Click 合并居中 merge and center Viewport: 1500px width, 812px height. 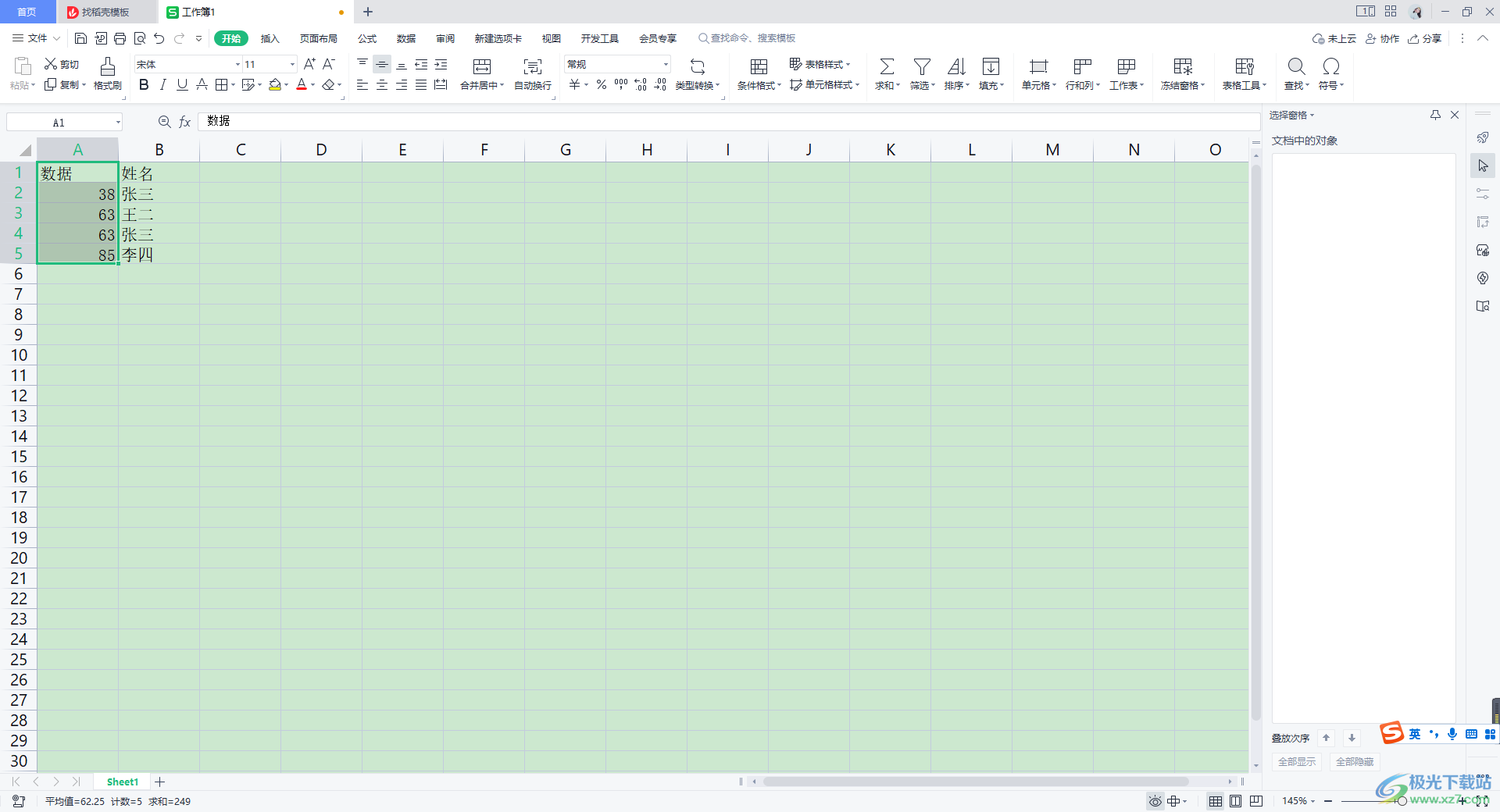pos(482,74)
